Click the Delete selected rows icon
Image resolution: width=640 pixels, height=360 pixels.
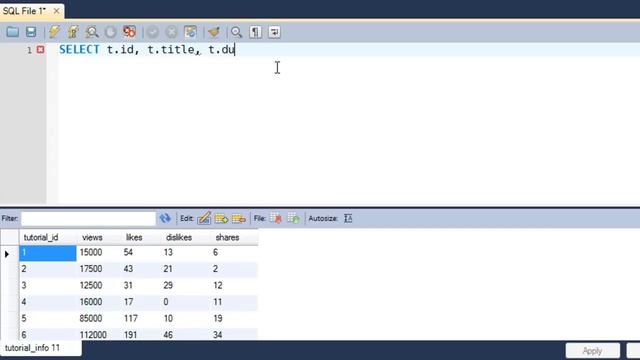click(239, 218)
